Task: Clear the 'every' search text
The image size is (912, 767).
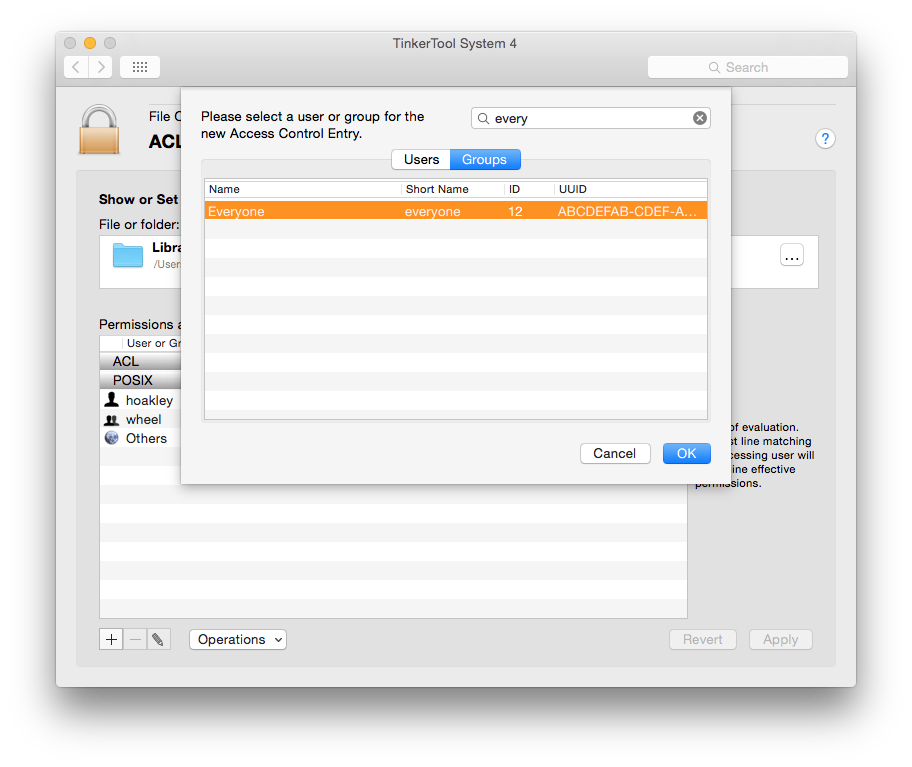Action: click(x=700, y=118)
